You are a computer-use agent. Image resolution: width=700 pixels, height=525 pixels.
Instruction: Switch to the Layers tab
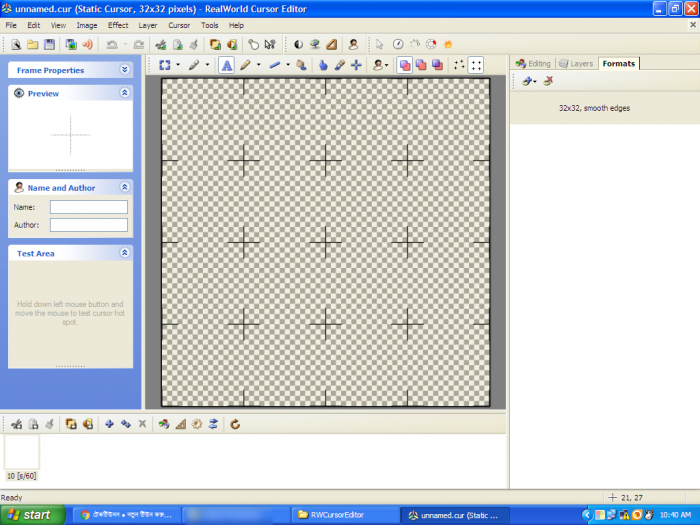click(x=576, y=64)
